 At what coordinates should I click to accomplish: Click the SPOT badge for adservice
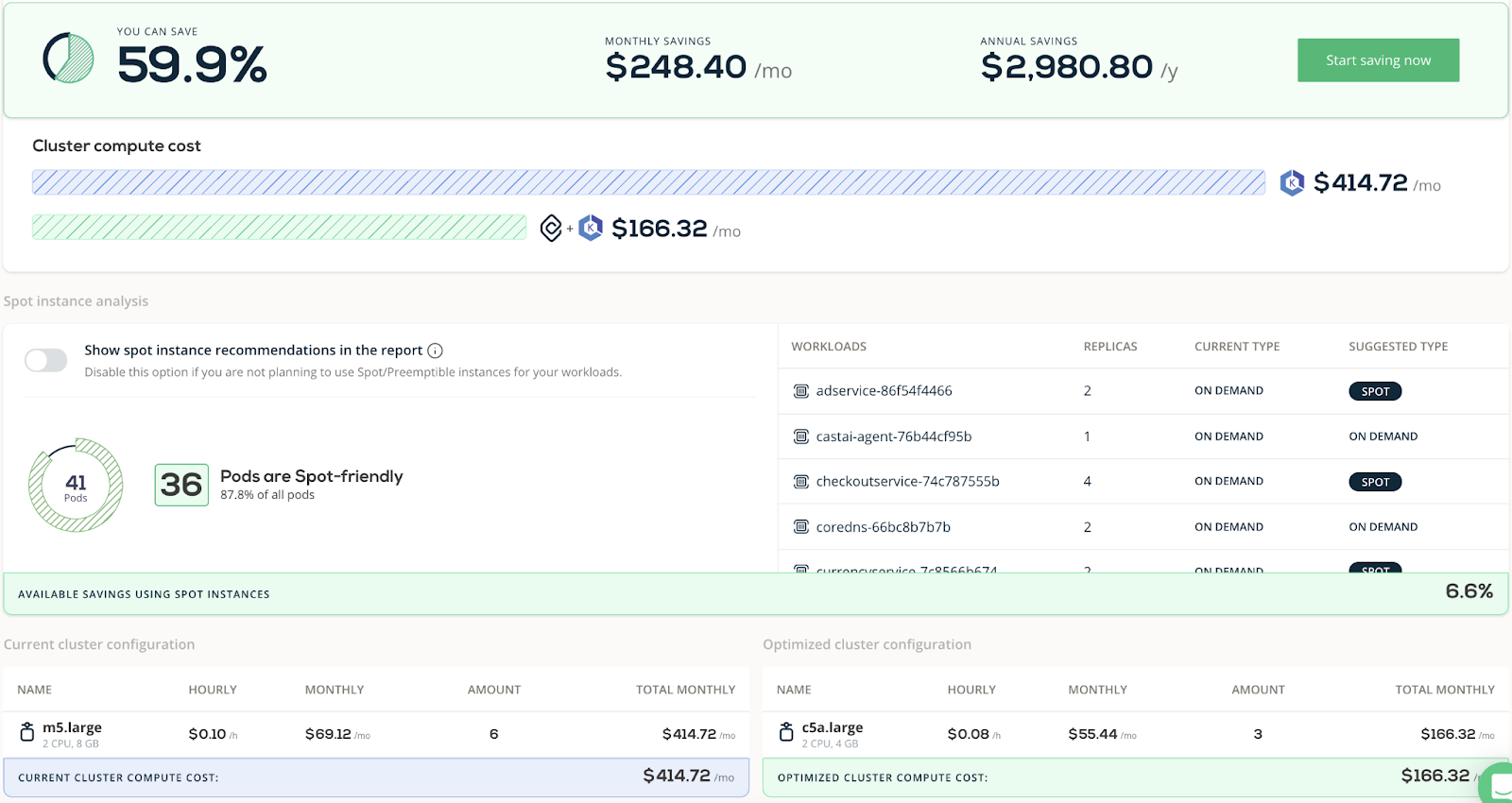click(x=1375, y=391)
